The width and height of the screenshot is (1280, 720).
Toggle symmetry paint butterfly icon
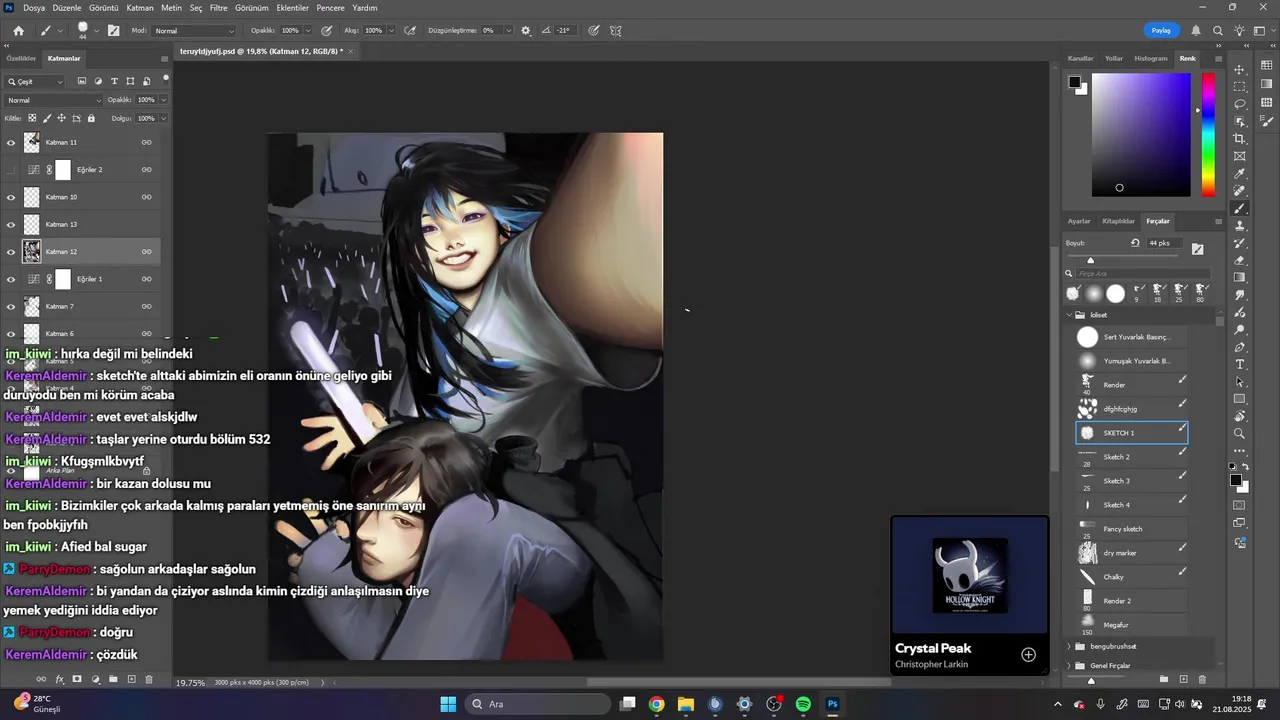coord(616,30)
